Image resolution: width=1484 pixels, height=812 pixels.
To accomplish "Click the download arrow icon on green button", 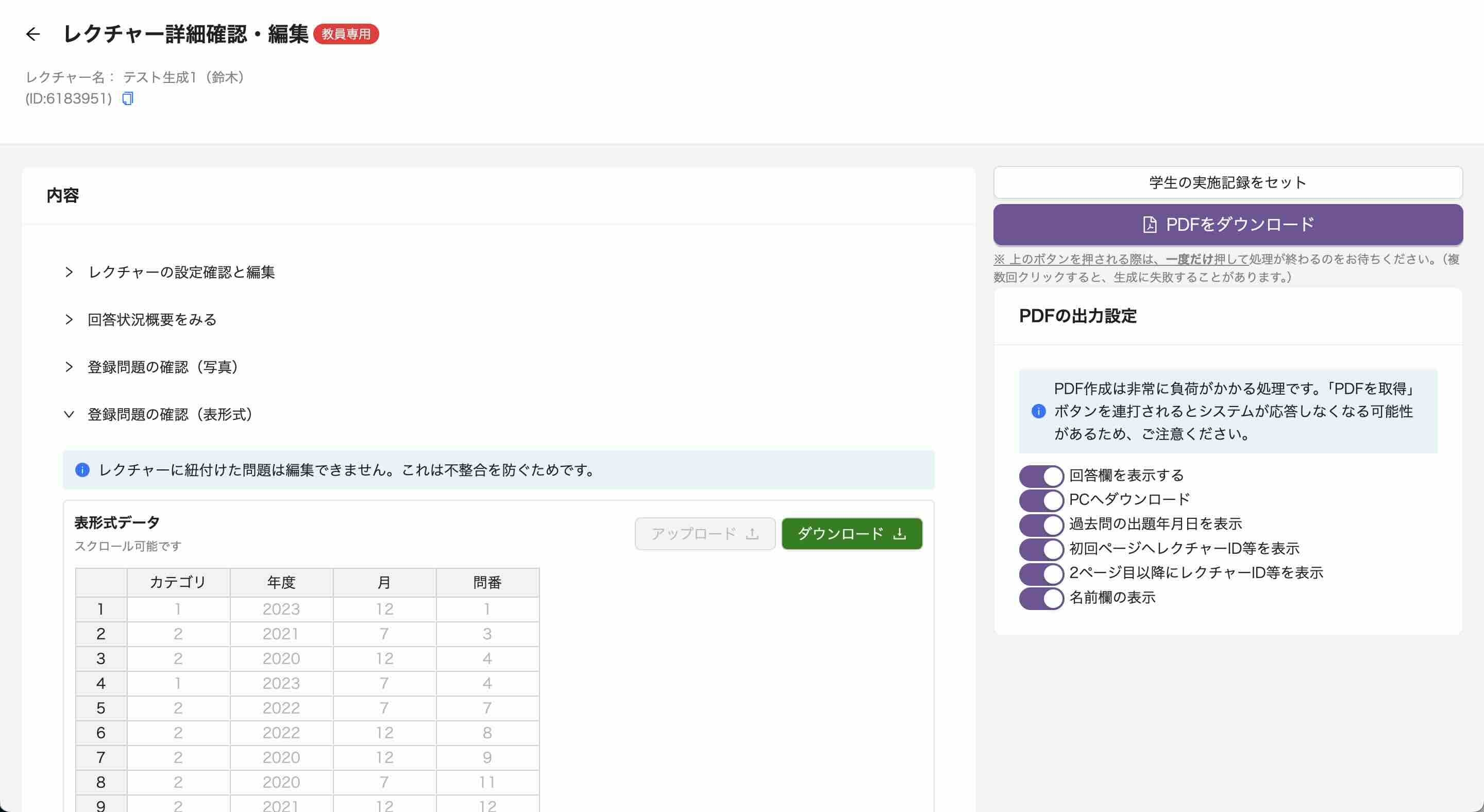I will (x=899, y=534).
